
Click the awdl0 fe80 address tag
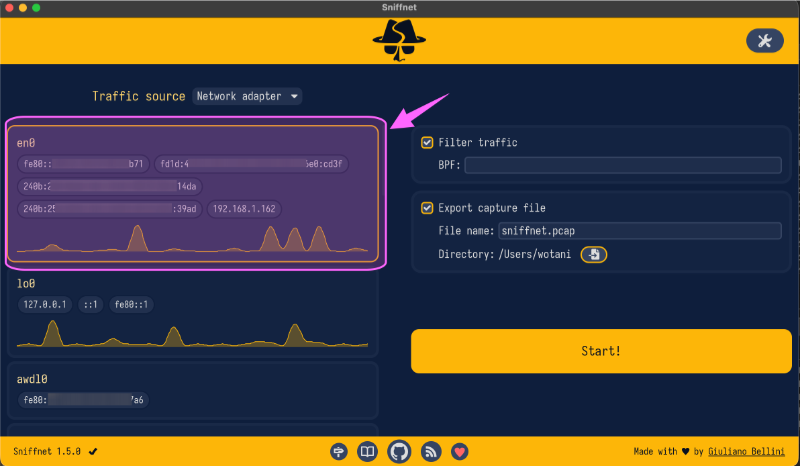tap(84, 400)
